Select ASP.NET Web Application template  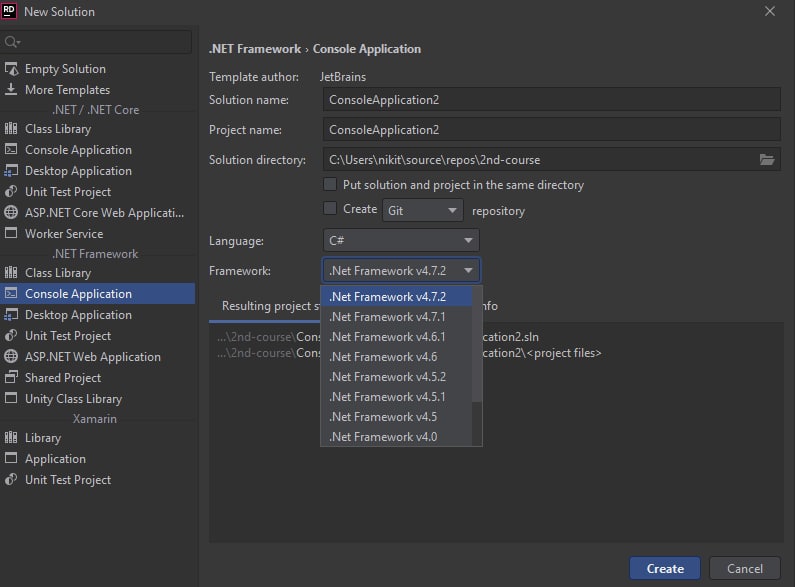tap(97, 356)
